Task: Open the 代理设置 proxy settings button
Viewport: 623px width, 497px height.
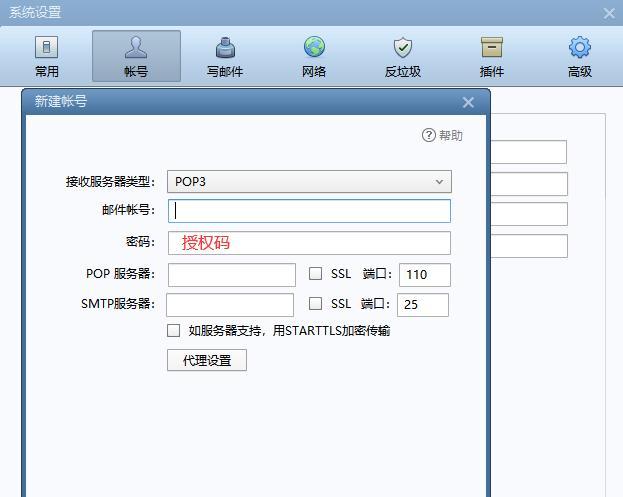Action: coord(207,360)
